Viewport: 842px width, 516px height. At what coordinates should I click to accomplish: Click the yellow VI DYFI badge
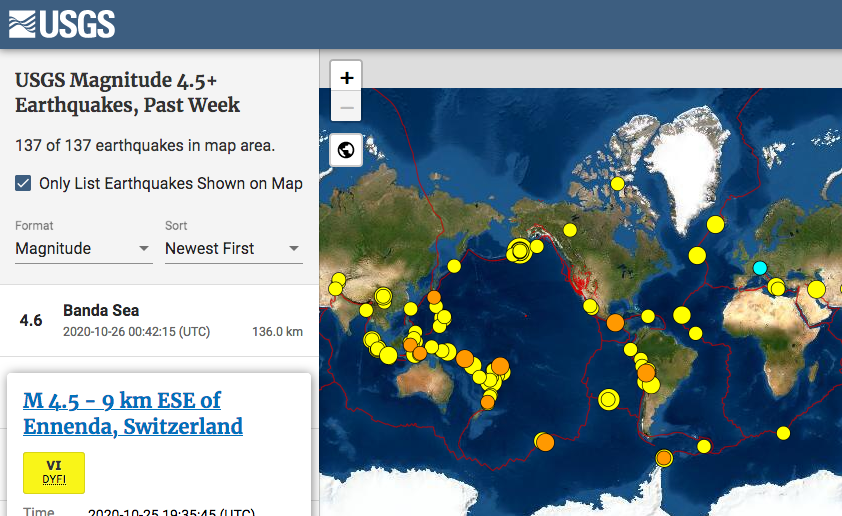[54, 473]
